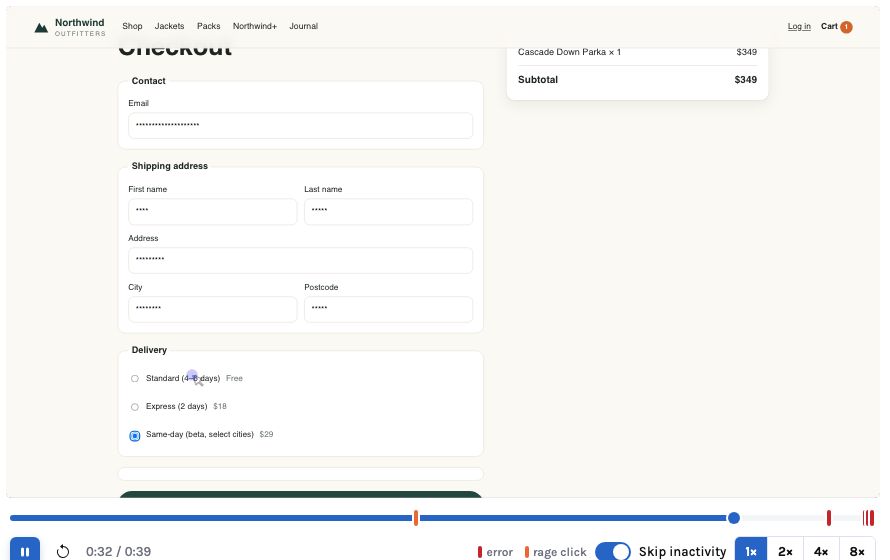Click the Shipping address section heading

(170, 166)
